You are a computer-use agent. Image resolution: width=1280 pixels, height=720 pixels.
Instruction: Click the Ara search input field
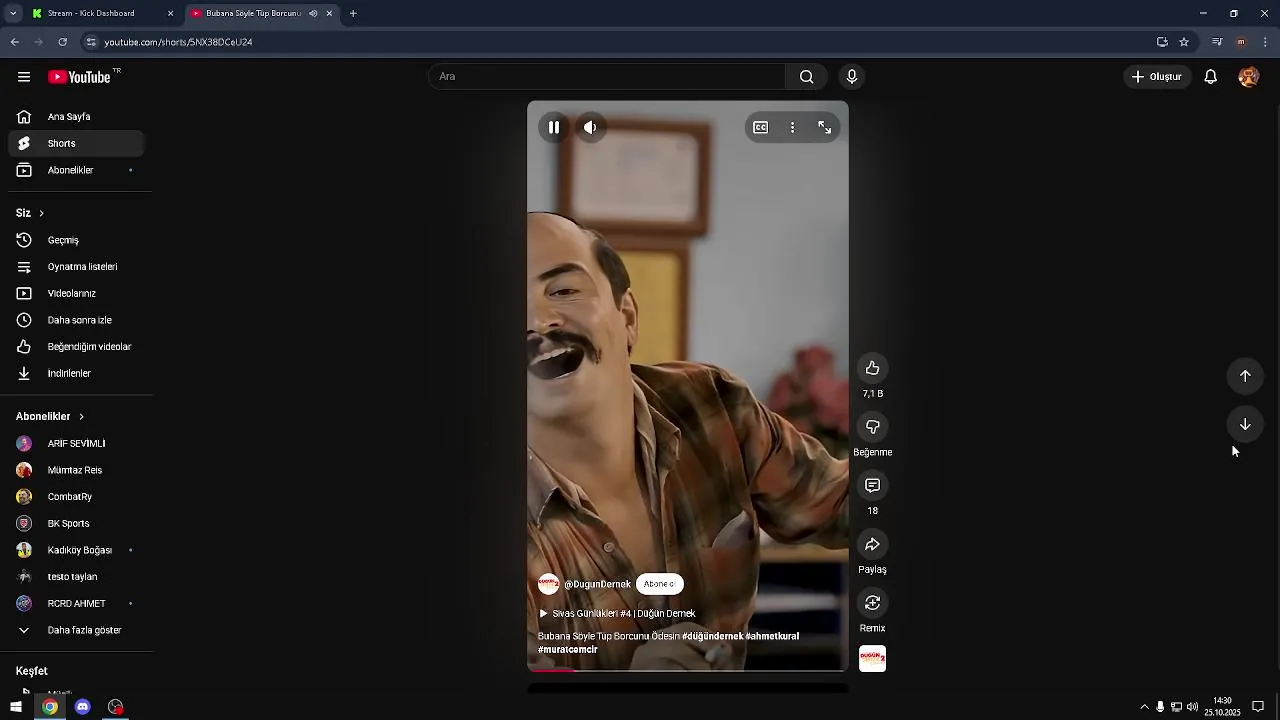coord(607,77)
